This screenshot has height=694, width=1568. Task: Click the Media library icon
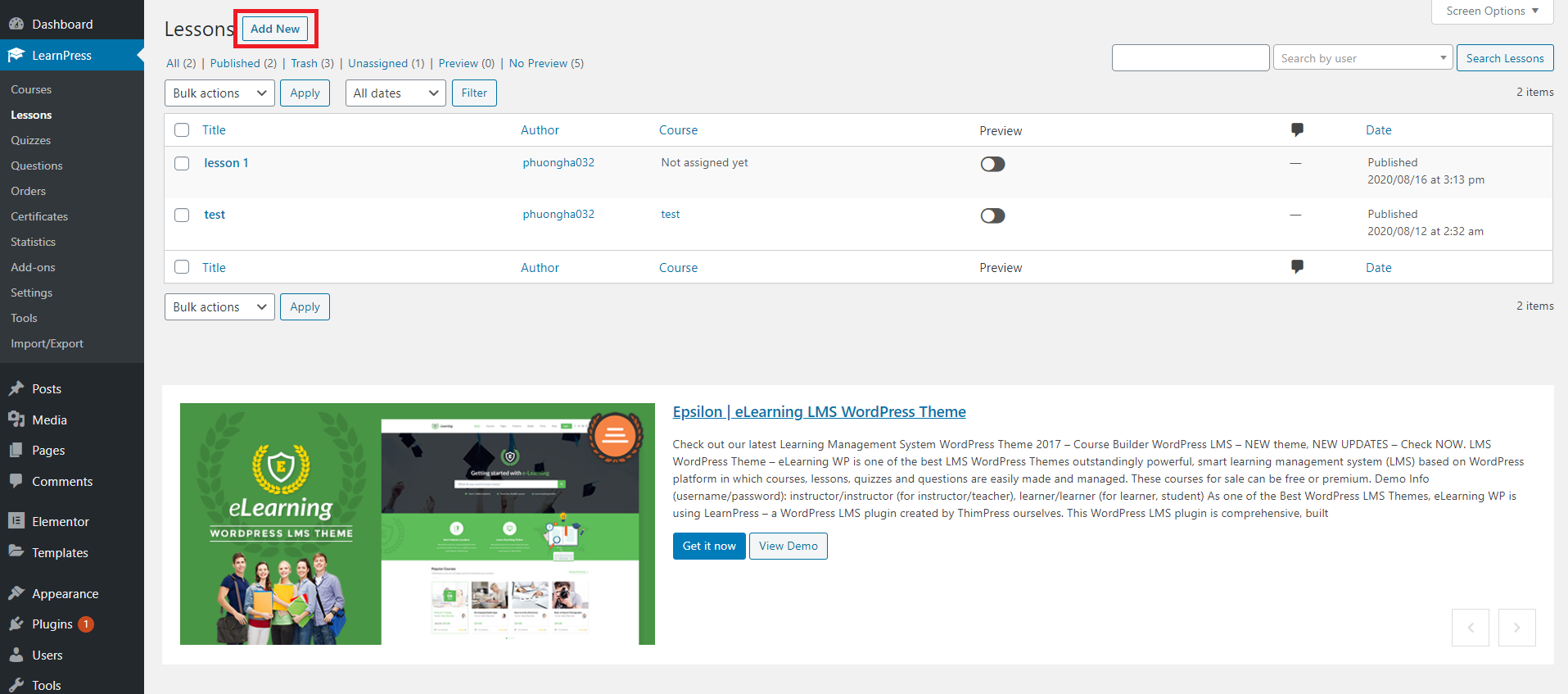pos(16,420)
